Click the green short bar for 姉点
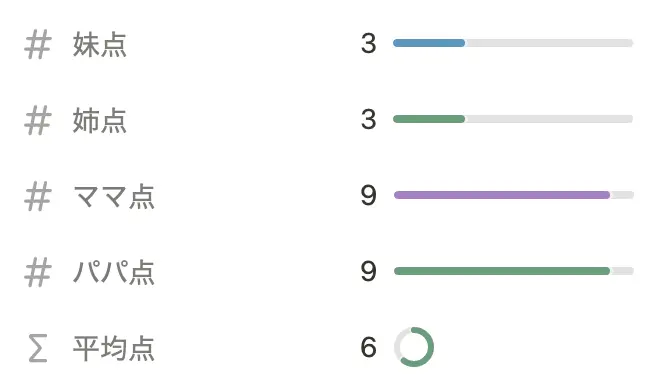 click(x=429, y=119)
